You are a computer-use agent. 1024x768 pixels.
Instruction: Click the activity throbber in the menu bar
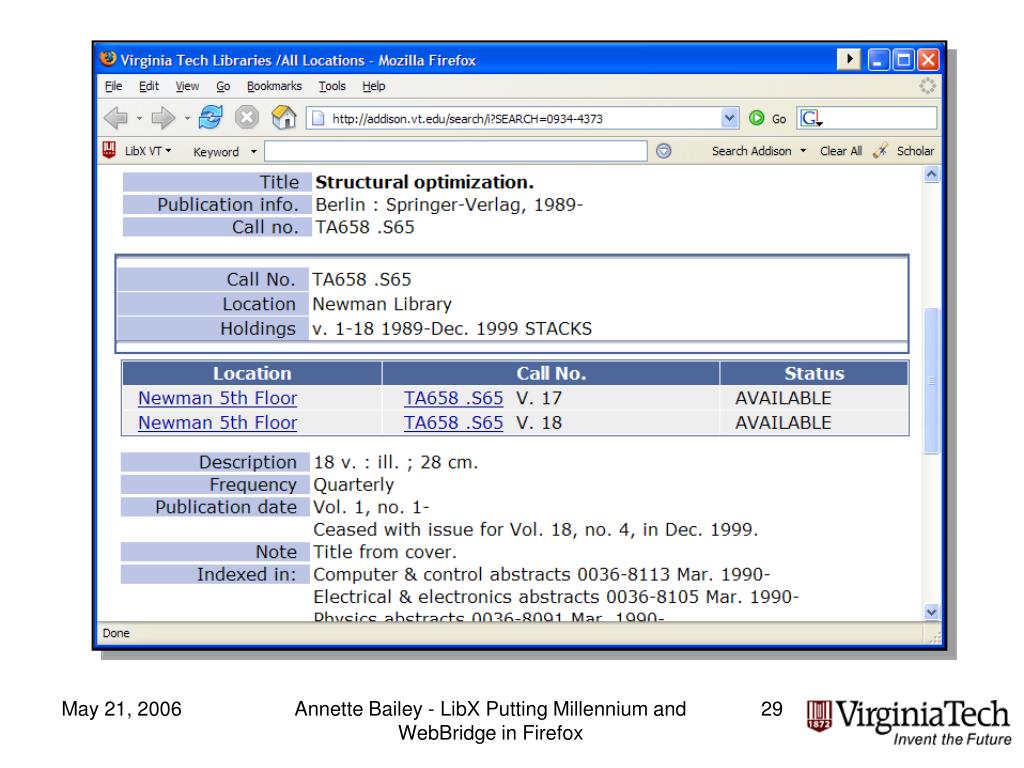tap(927, 86)
